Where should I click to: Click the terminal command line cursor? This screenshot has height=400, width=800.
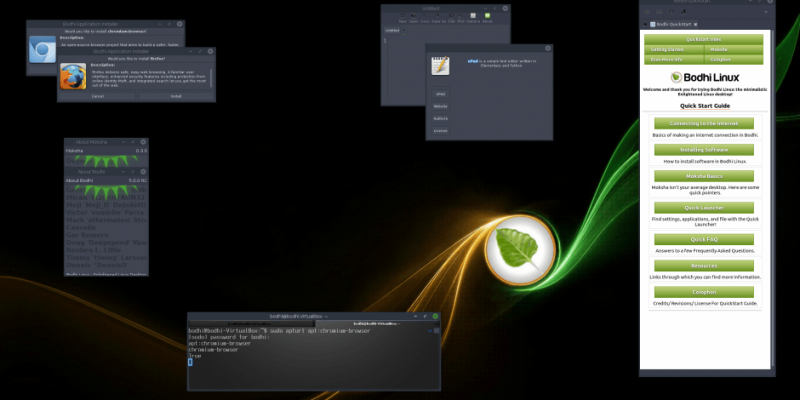(x=190, y=362)
